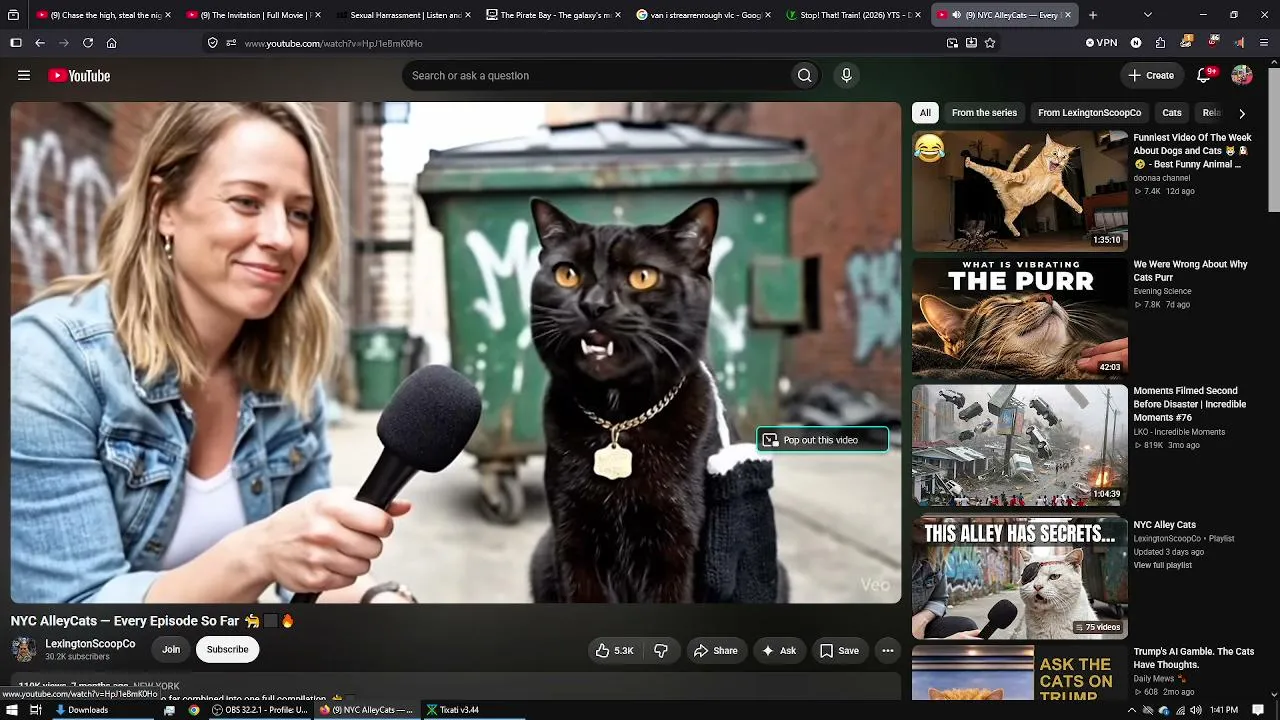The width and height of the screenshot is (1280, 720).
Task: Click picture-in-picture icon in address bar
Action: 952,43
